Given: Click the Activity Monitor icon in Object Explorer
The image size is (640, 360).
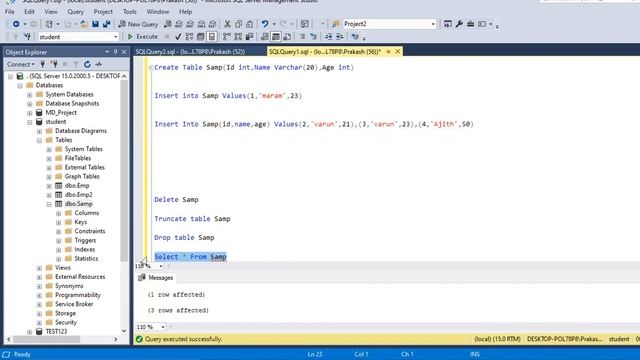Looking at the screenshot, I should click(x=98, y=64).
